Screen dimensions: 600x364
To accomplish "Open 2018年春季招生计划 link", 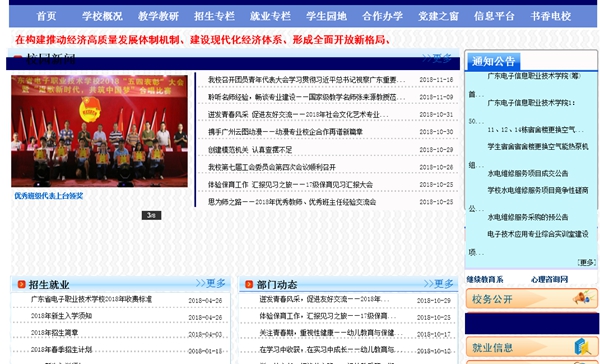I will 61,350.
